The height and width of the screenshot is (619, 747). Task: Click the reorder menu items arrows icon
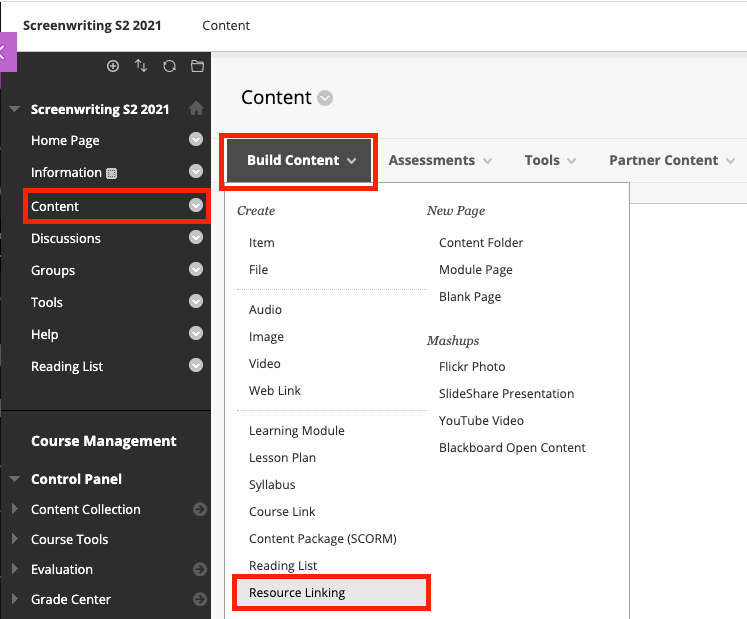point(141,66)
